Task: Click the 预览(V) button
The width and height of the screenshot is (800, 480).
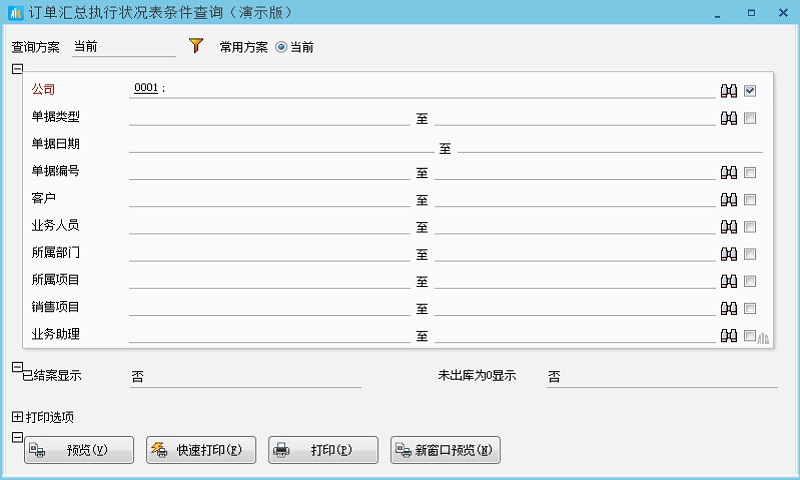Action: (x=79, y=450)
